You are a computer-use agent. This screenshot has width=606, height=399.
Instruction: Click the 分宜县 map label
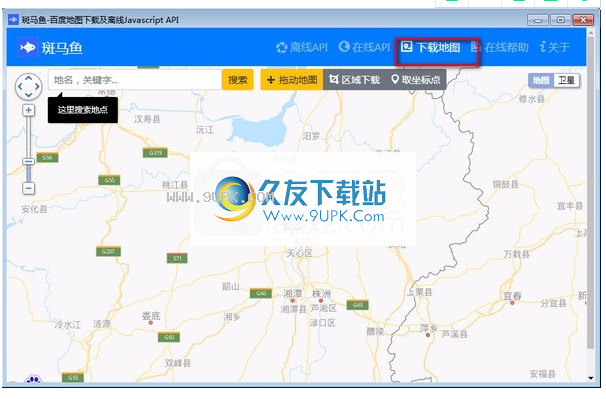tap(553, 303)
